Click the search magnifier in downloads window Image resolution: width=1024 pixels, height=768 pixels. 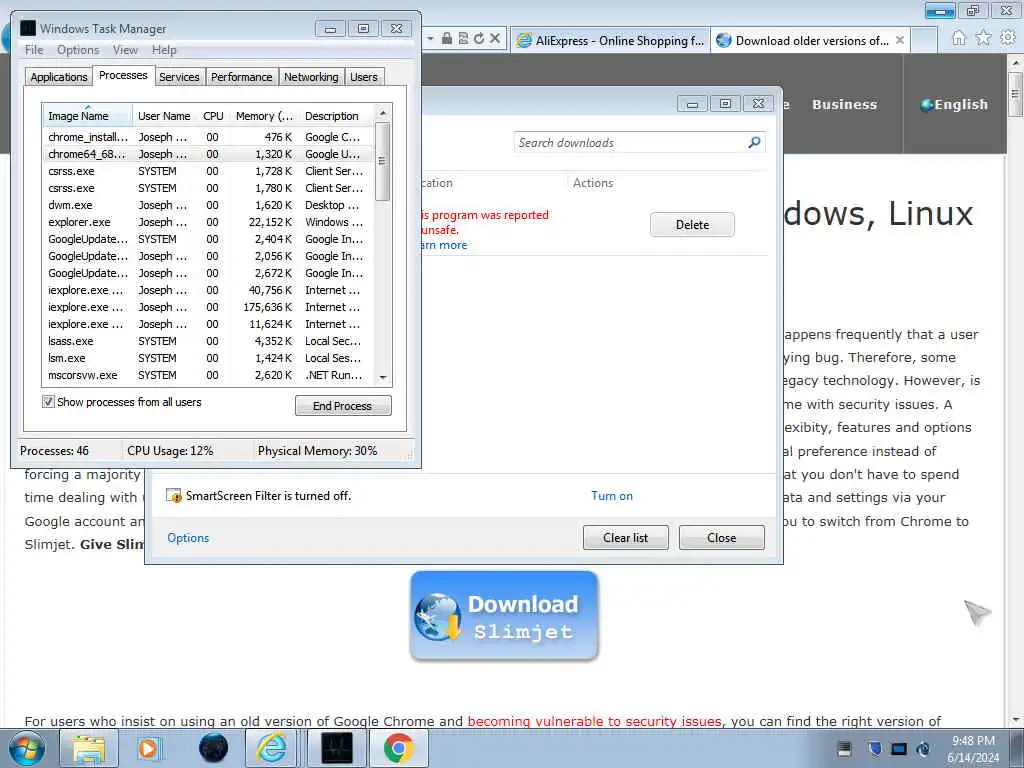(754, 142)
